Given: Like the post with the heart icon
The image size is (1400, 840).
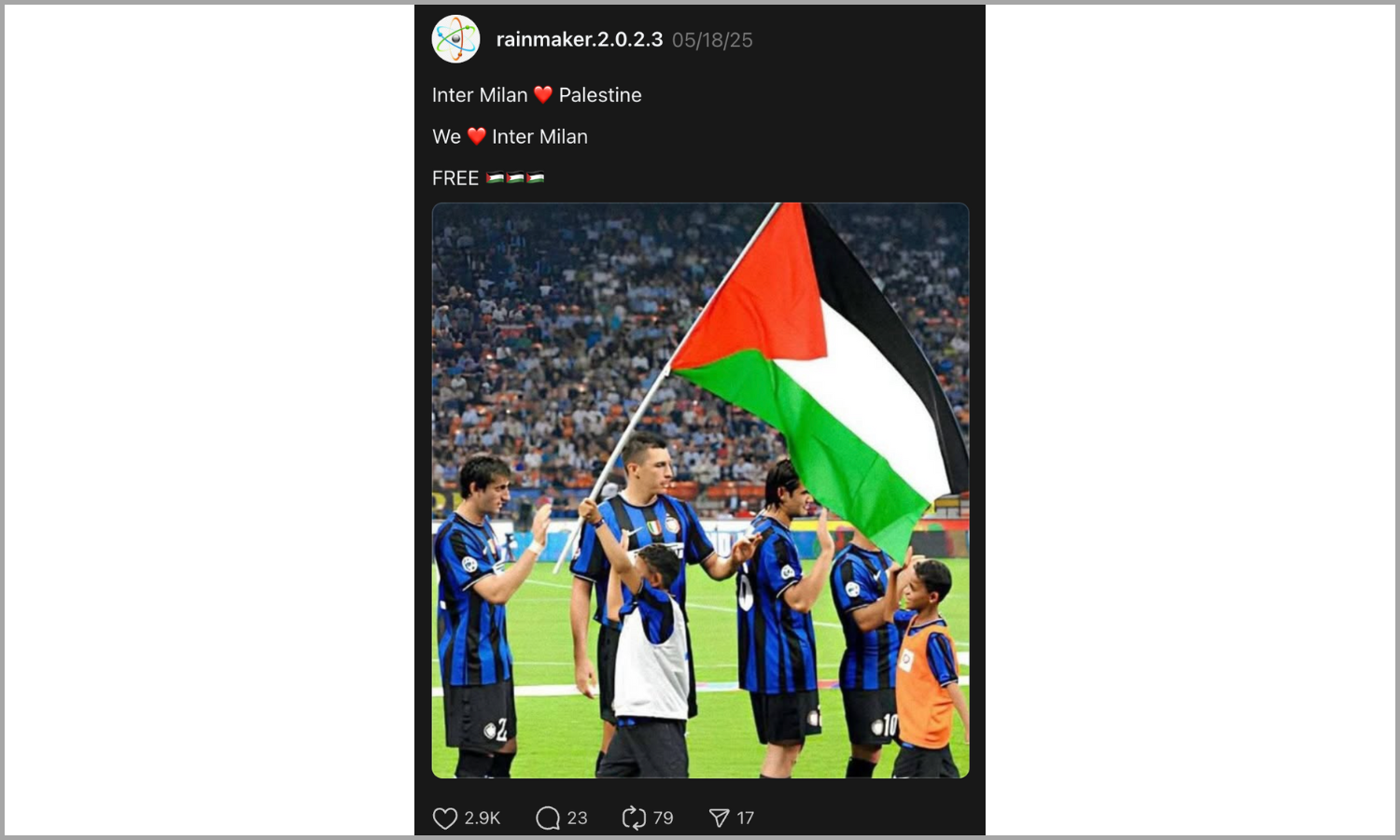Looking at the screenshot, I should tap(445, 819).
